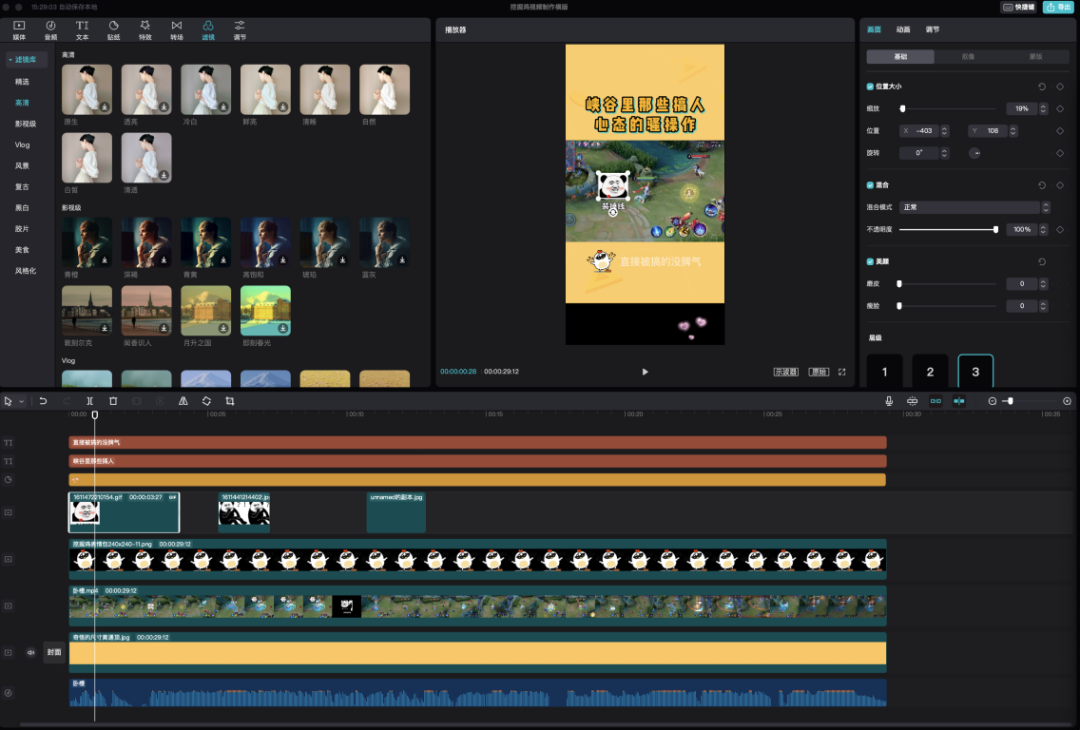Click the 旋转 angle stepper
Viewport: 1080px width, 730px height.
[x=945, y=153]
